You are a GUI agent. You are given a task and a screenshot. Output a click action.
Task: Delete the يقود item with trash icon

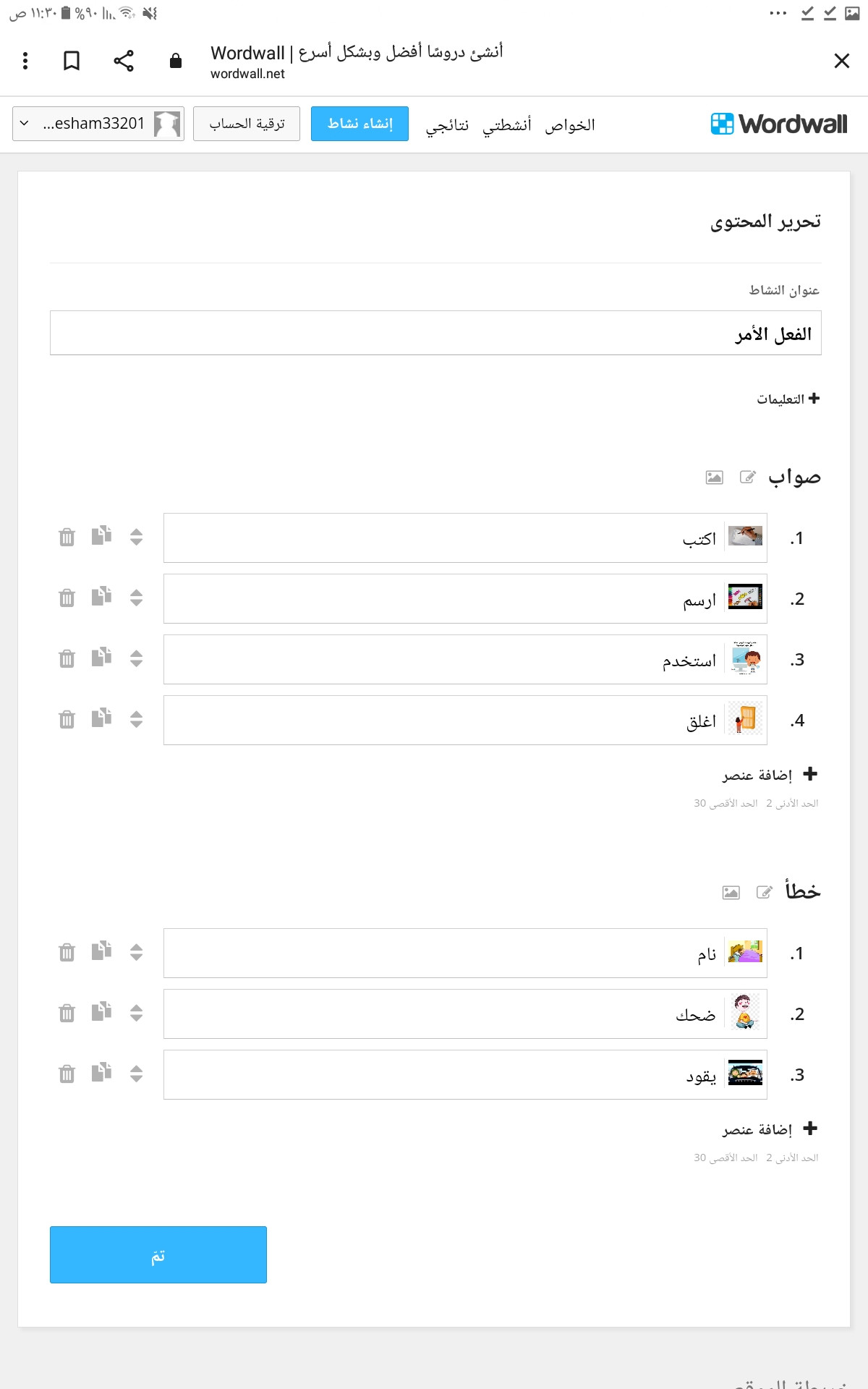(67, 1074)
